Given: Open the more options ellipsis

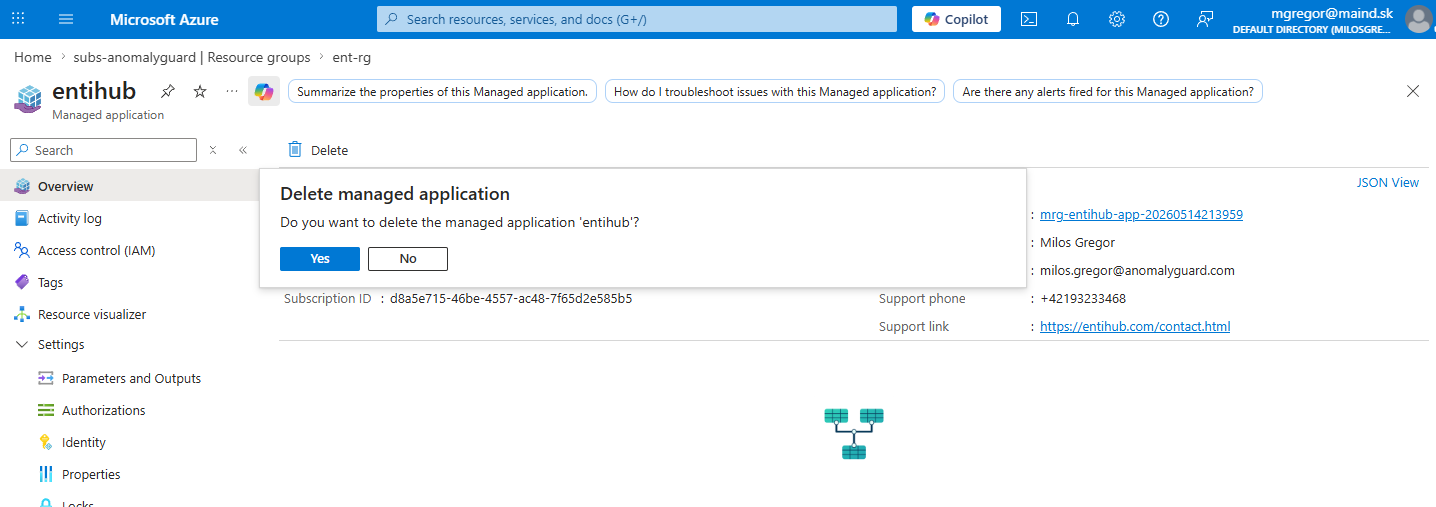Looking at the screenshot, I should 232,91.
